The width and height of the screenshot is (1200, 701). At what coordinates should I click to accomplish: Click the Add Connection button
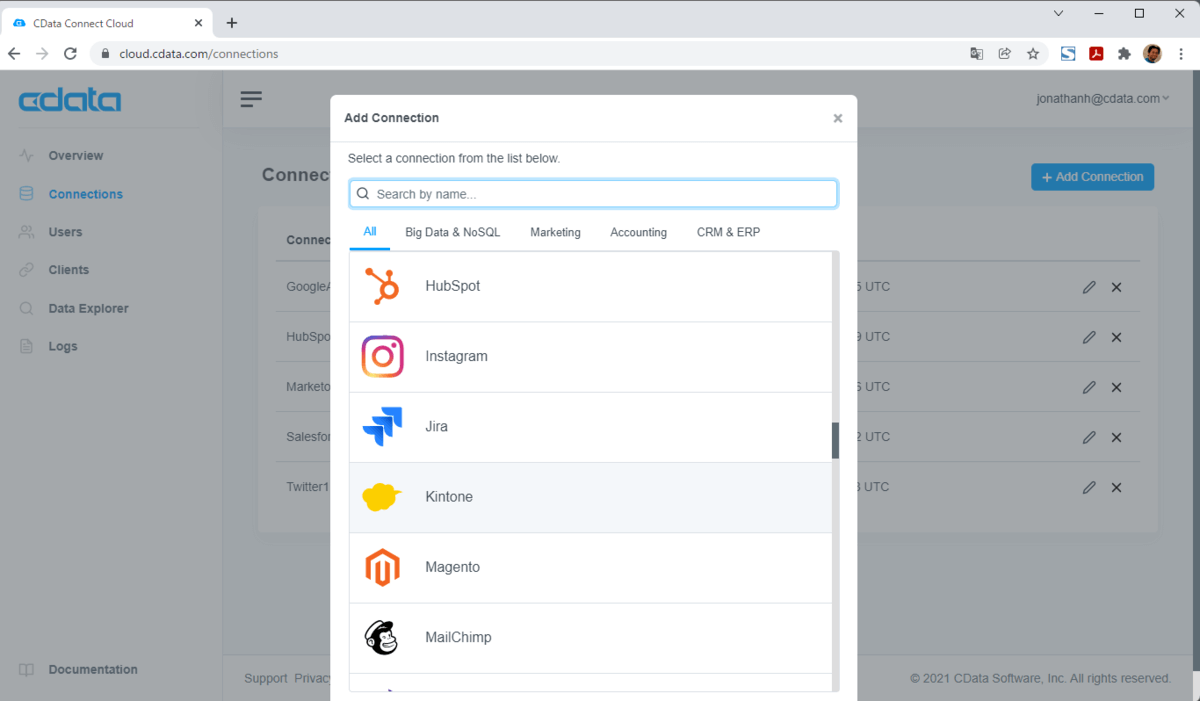tap(1092, 177)
